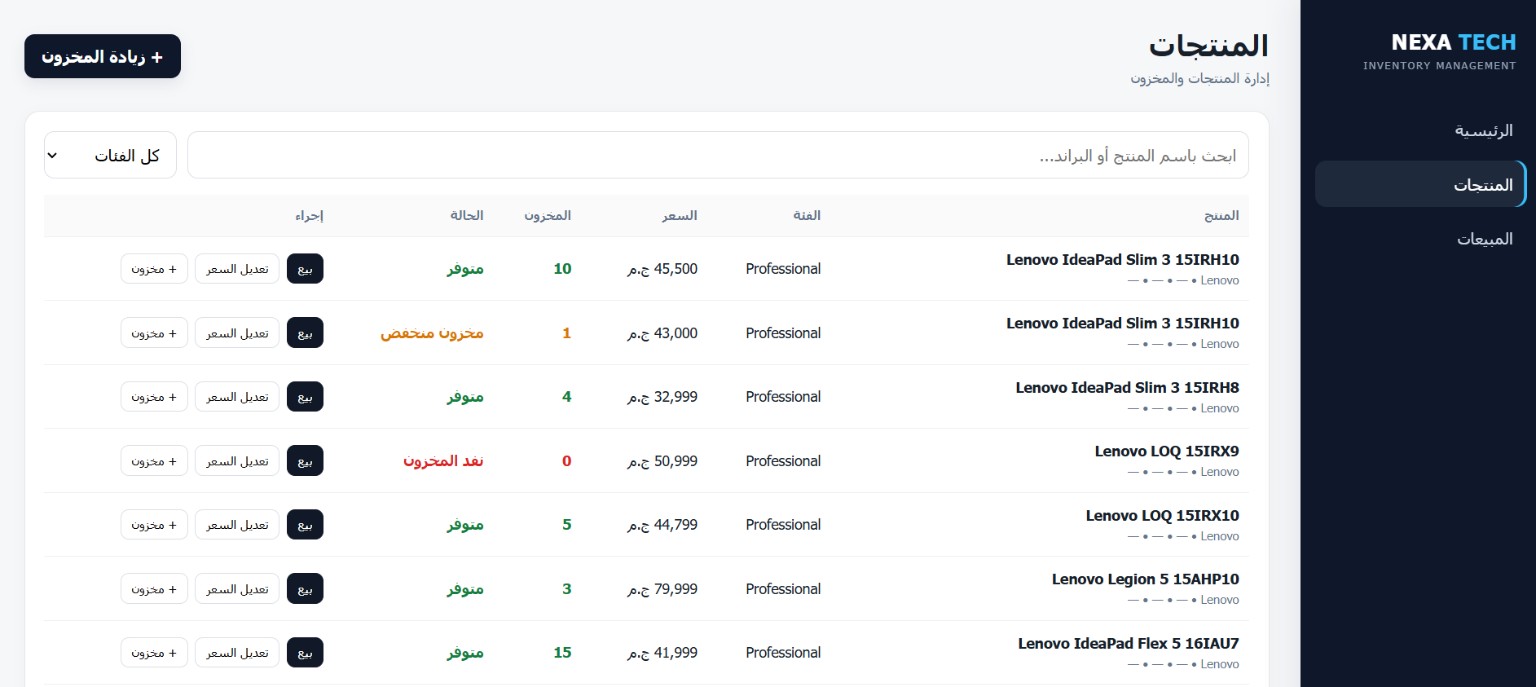Click the مخزون منخفض status label
The height and width of the screenshot is (687, 1536).
pos(432,332)
